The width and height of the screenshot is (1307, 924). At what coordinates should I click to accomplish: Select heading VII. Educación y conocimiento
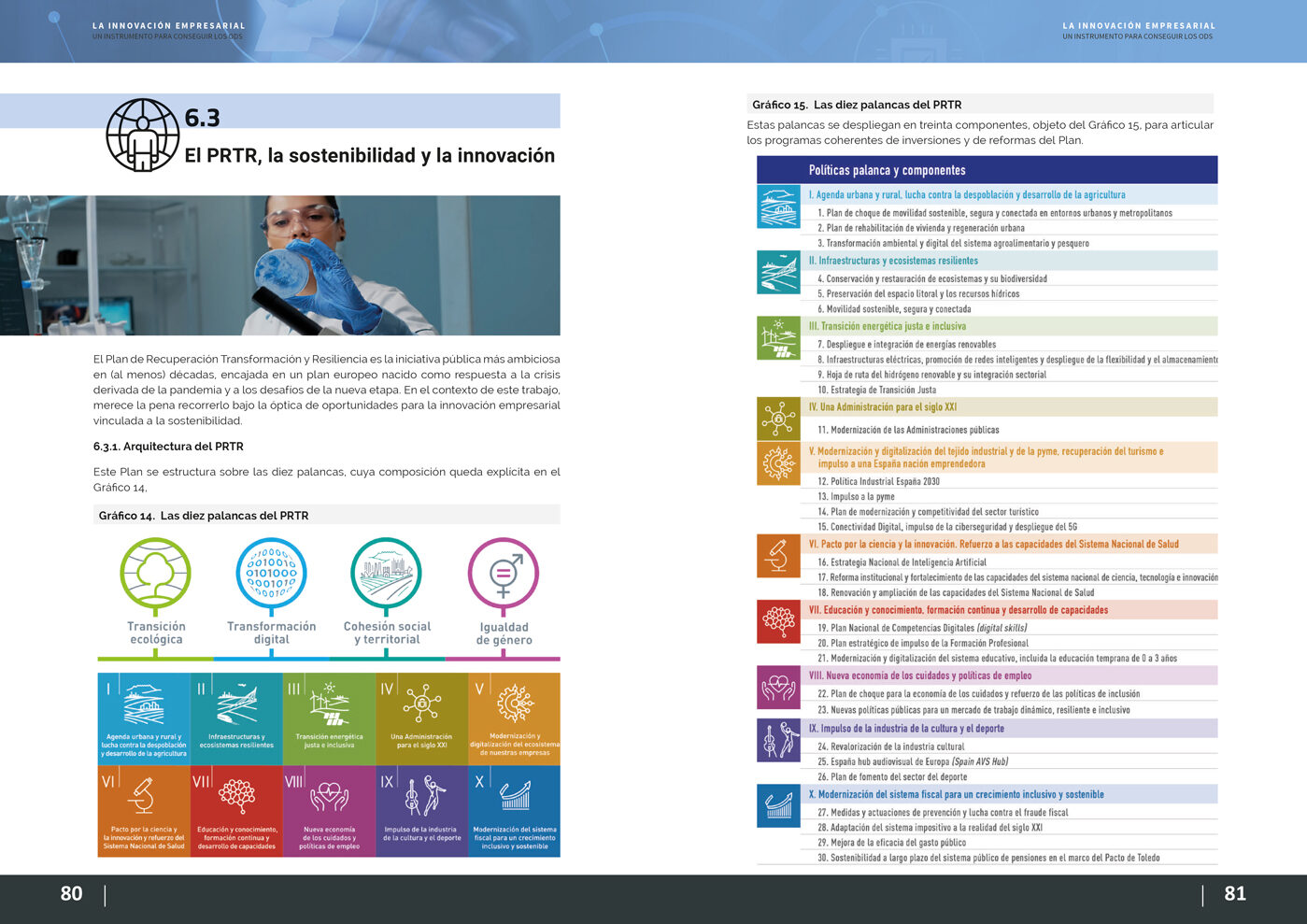pos(958,610)
